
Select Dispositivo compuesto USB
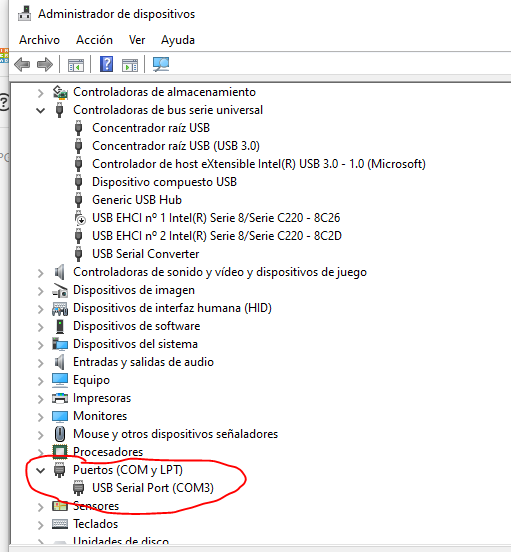point(164,182)
